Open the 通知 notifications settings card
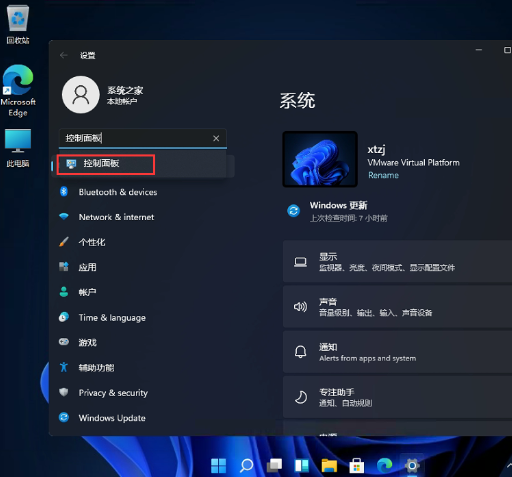The image size is (512, 477). [397, 352]
